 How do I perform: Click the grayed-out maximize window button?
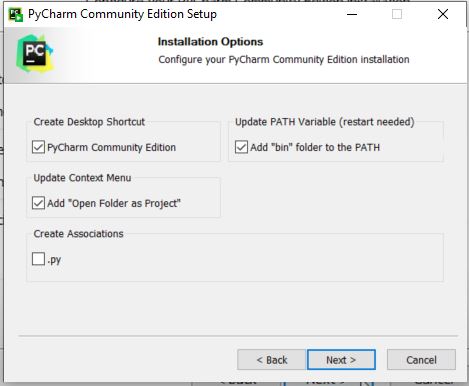point(397,14)
